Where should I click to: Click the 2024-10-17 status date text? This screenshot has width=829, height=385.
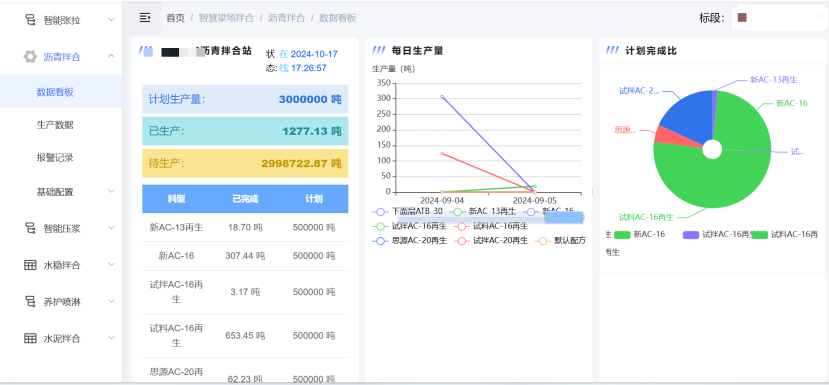314,54
